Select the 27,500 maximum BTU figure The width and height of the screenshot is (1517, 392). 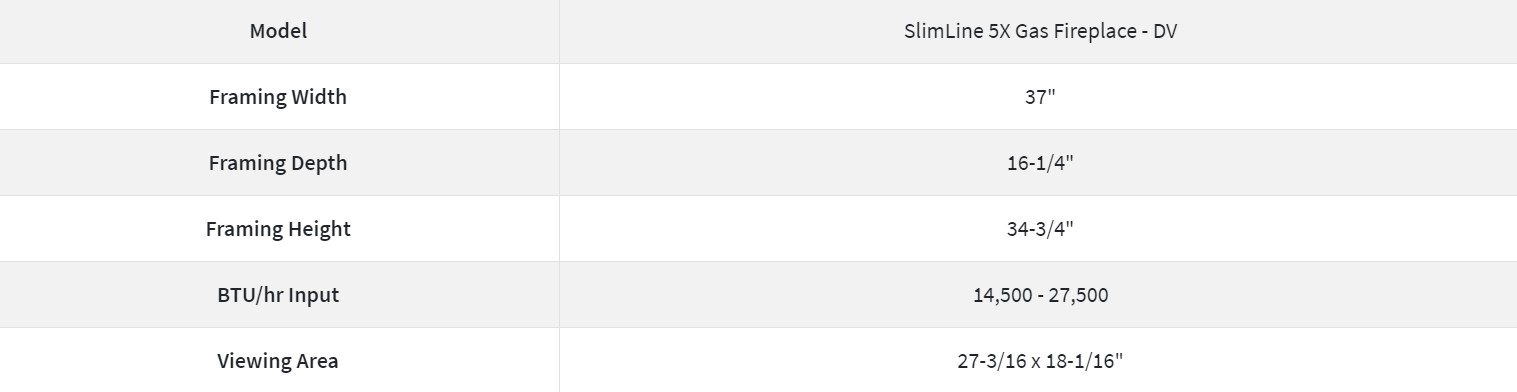(1078, 296)
